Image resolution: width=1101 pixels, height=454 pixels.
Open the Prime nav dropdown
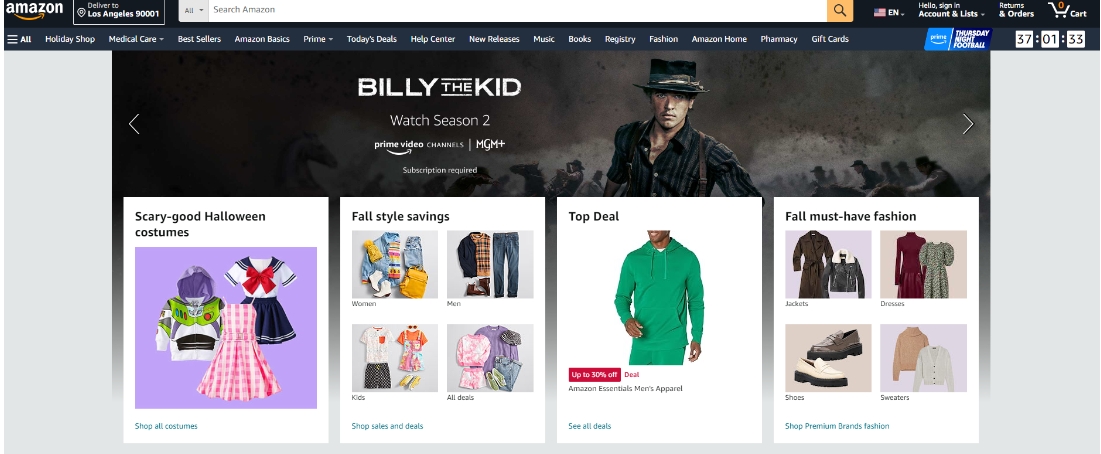click(318, 39)
